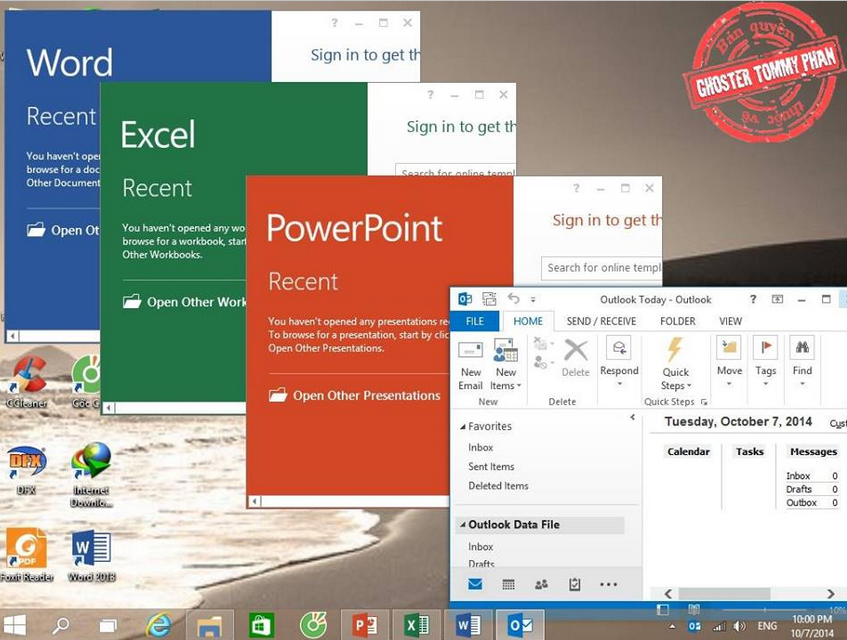Open the Ribbon Display Options button in Outlook
The height and width of the screenshot is (640, 847).
click(777, 299)
